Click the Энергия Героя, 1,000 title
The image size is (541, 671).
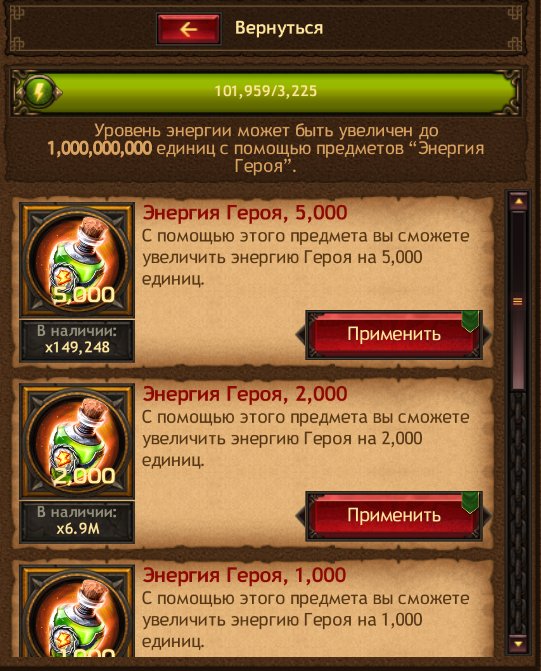(x=244, y=575)
